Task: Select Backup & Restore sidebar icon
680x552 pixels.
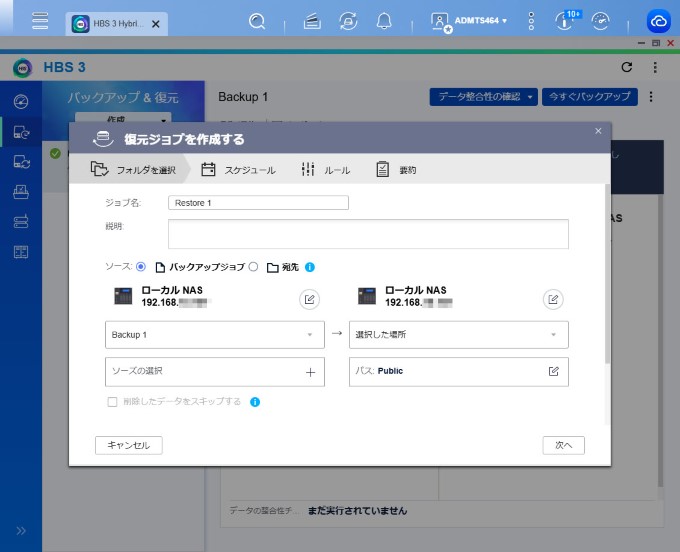Action: (x=21, y=131)
